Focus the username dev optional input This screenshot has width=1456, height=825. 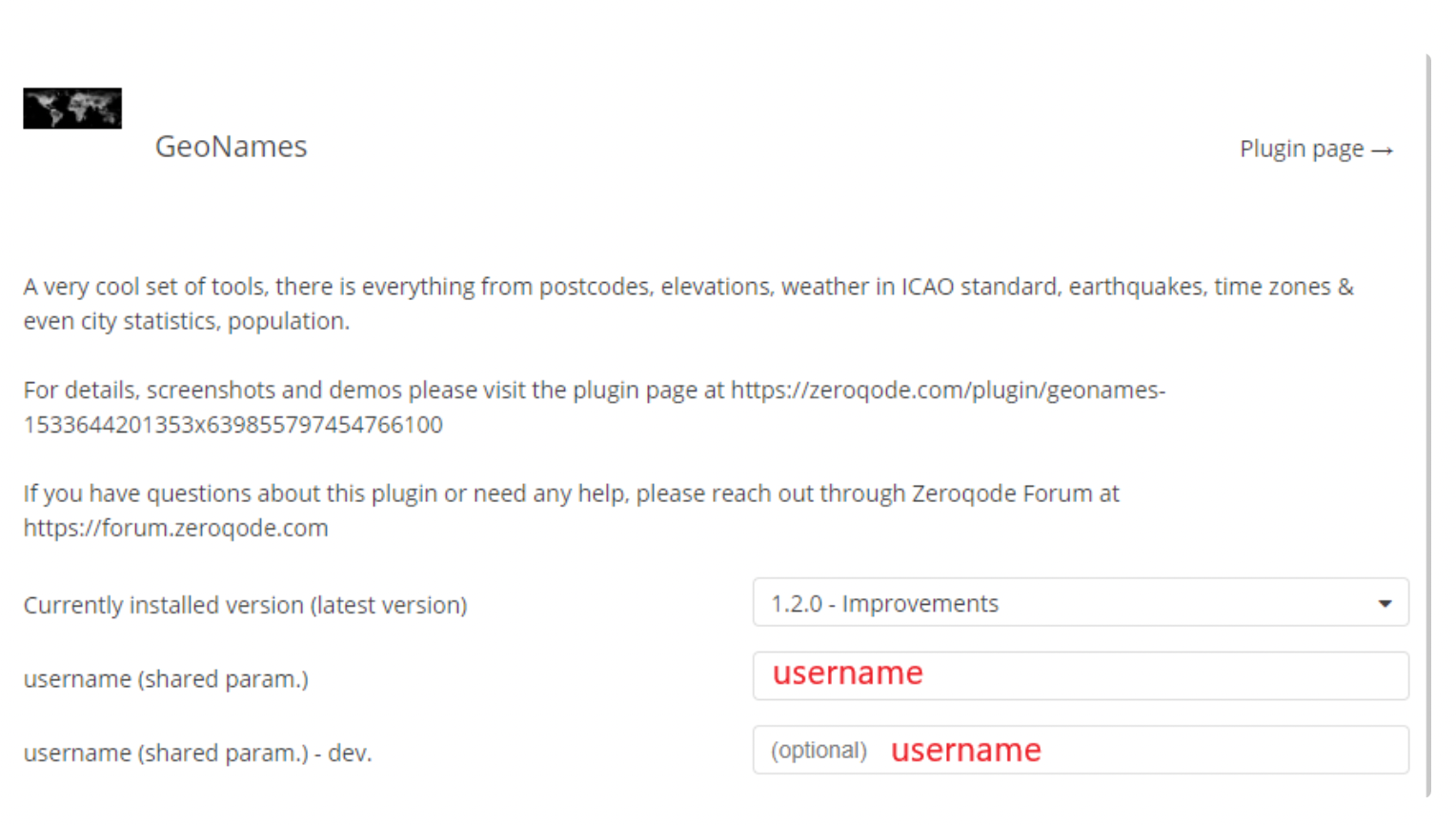1081,750
